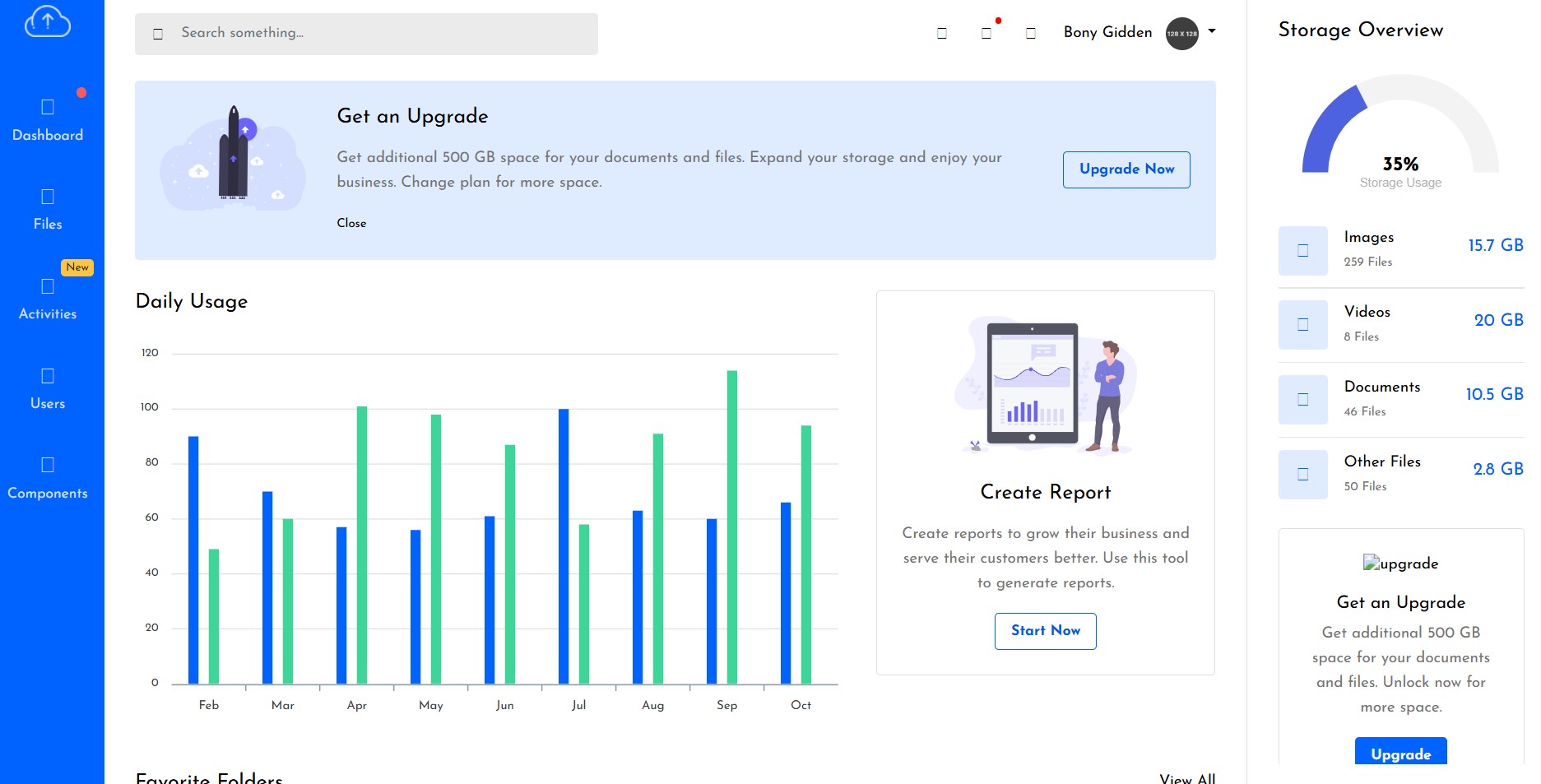The width and height of the screenshot is (1541, 784).
Task: Go to Activities in the sidebar
Action: click(x=48, y=299)
